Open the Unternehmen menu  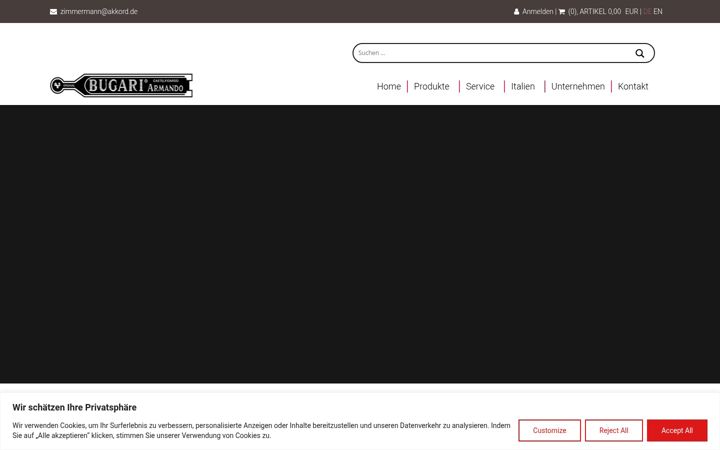pos(578,86)
